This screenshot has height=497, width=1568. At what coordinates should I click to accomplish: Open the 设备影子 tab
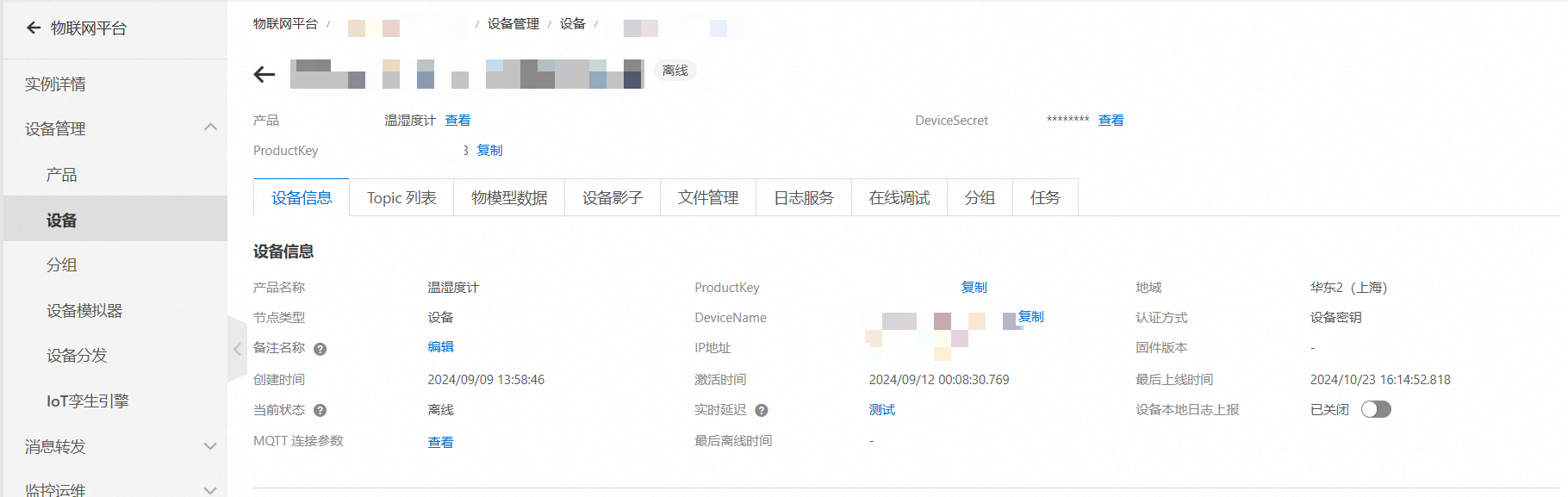[613, 198]
